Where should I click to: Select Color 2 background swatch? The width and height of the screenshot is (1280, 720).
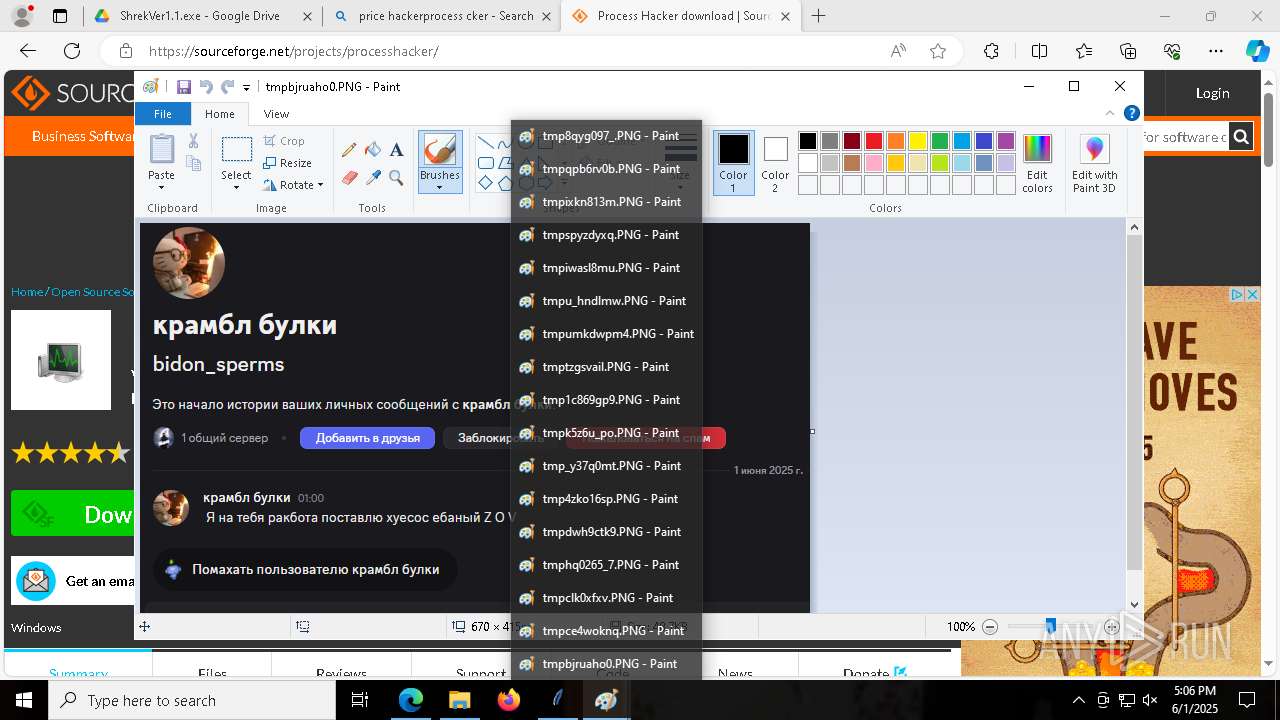pos(775,163)
